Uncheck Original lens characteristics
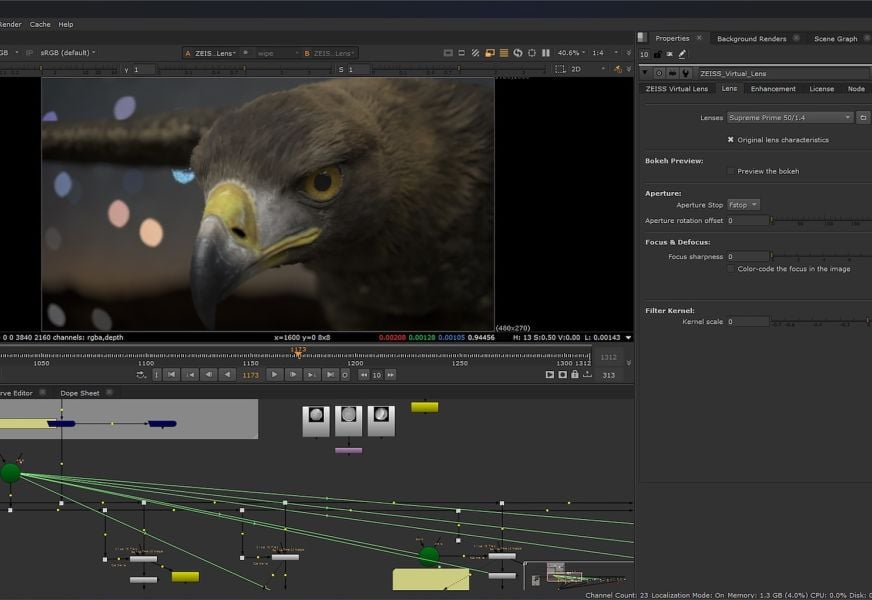This screenshot has width=872, height=600. pyautogui.click(x=730, y=140)
